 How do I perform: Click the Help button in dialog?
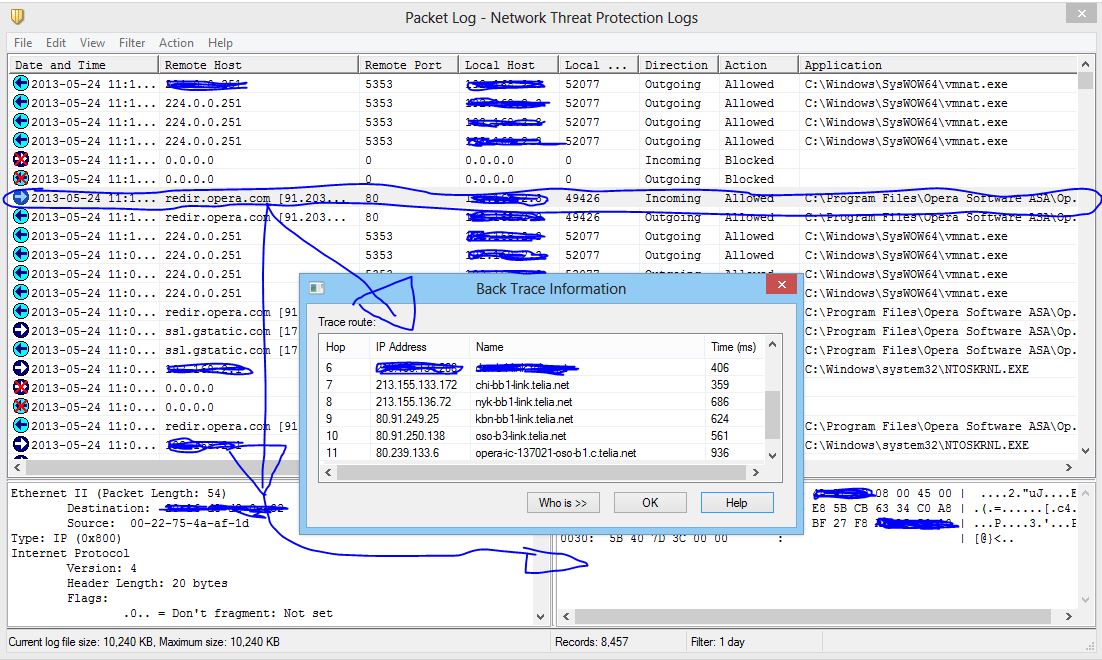(737, 502)
